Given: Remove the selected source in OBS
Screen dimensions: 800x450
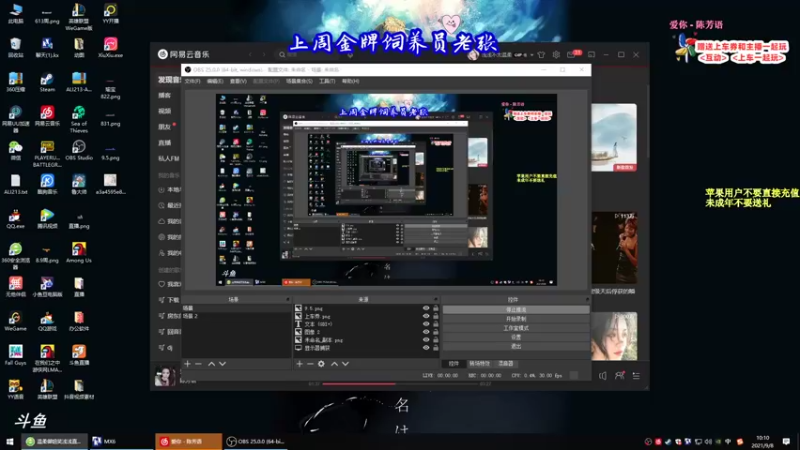Looking at the screenshot, I should [310, 364].
